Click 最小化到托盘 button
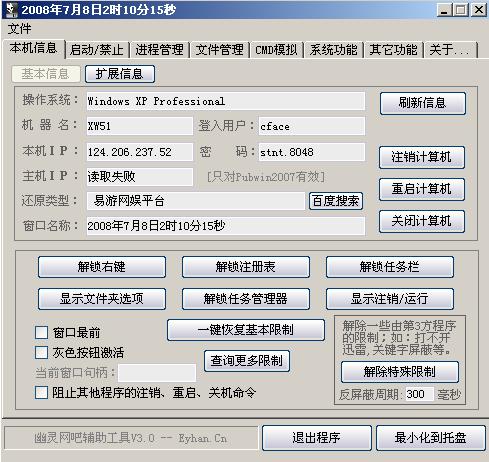Viewport: 489px width, 462px height. tap(431, 438)
